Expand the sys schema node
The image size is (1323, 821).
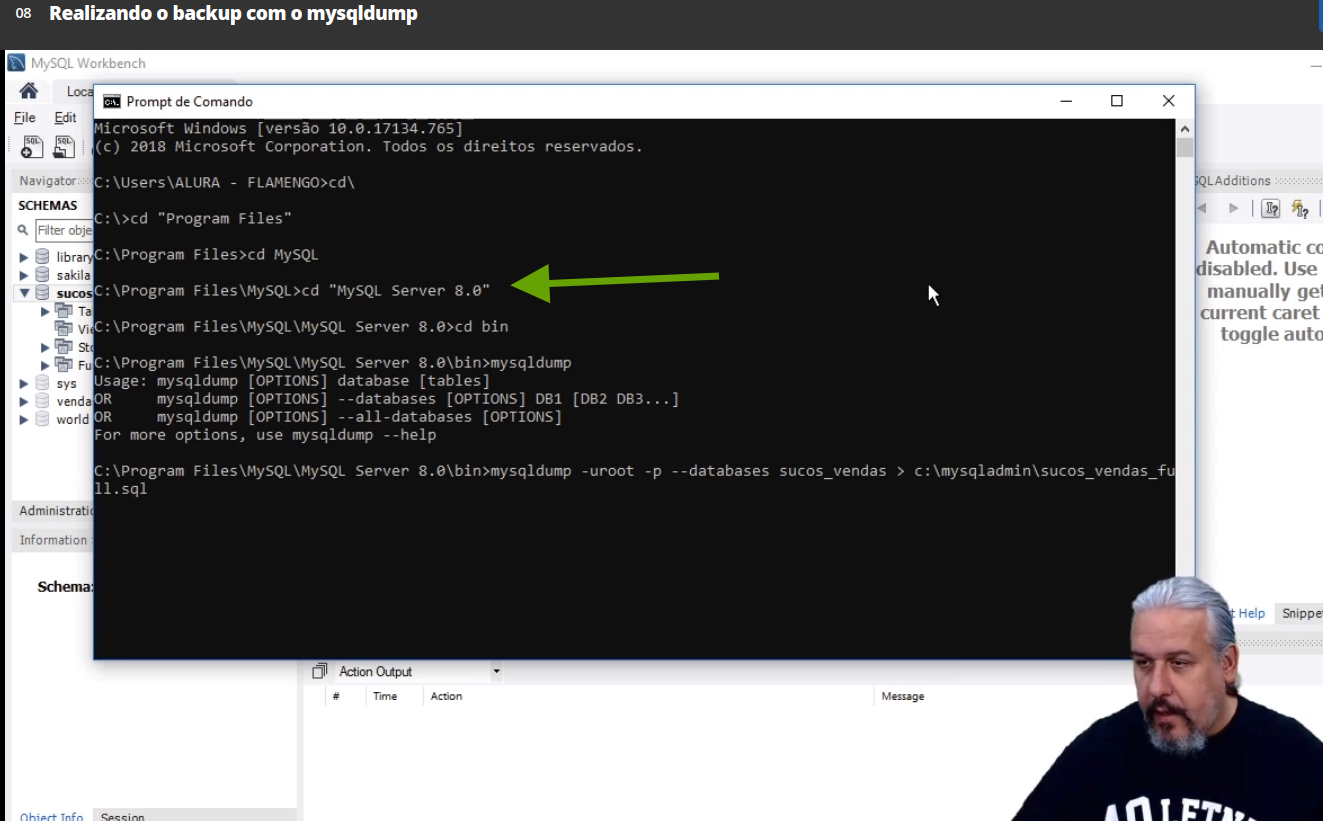[24, 383]
